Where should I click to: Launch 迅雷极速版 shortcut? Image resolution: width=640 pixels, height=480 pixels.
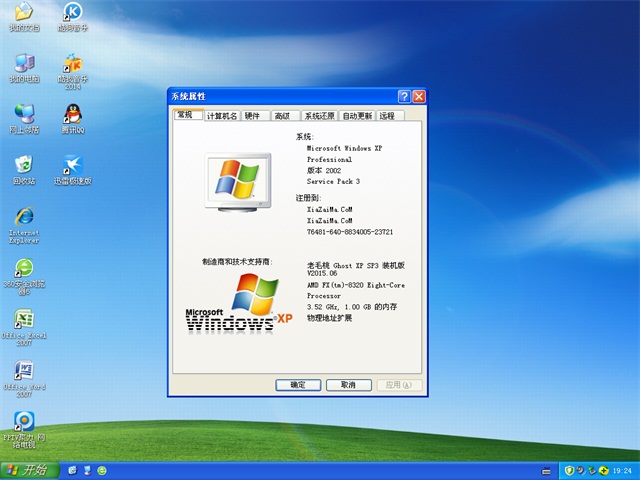(72, 164)
